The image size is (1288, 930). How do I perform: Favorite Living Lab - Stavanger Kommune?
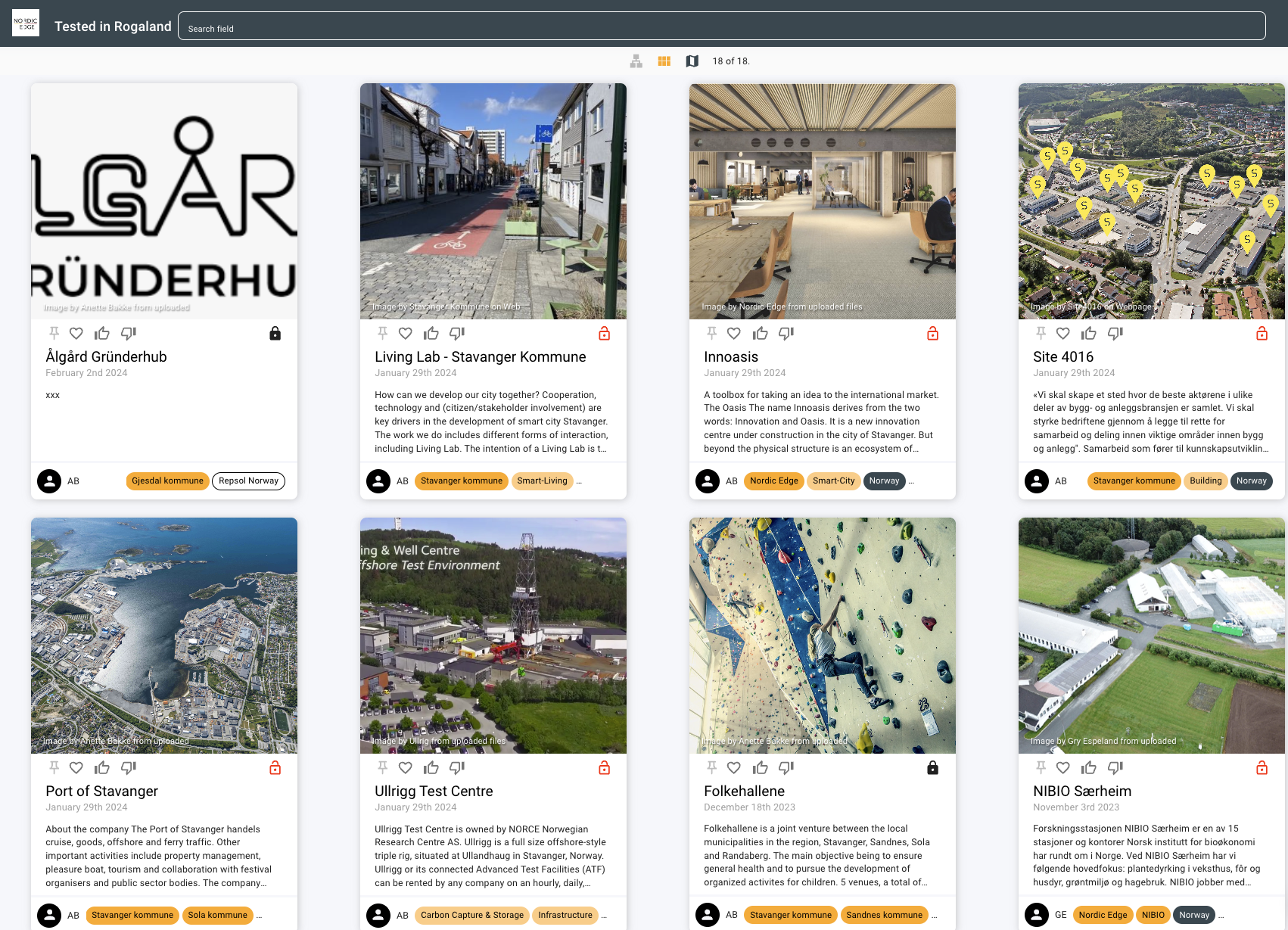point(406,333)
